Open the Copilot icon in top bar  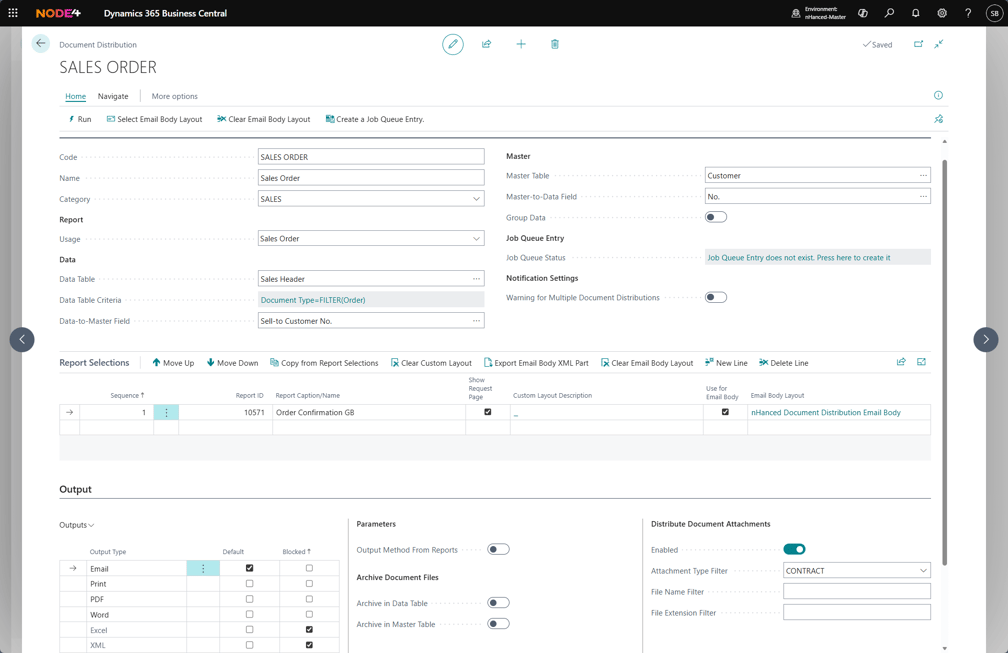[x=863, y=13]
